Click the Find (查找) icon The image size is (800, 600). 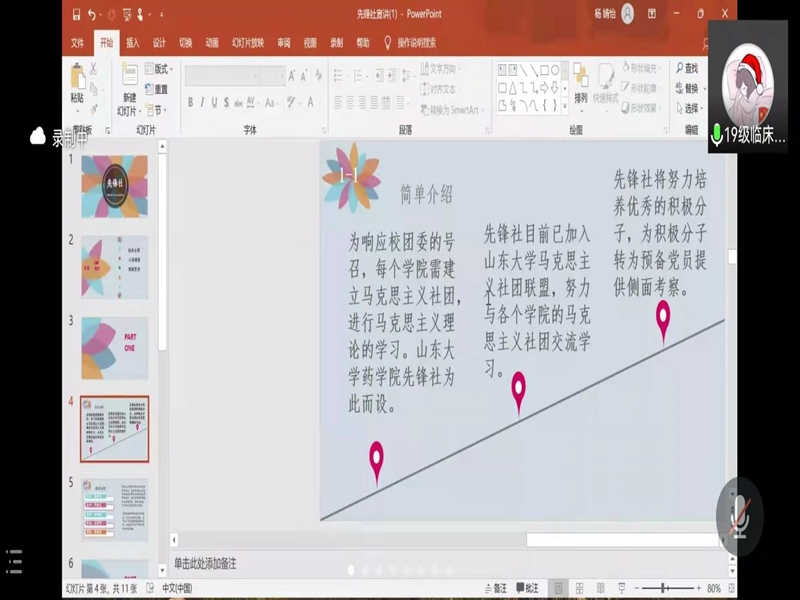coord(687,69)
